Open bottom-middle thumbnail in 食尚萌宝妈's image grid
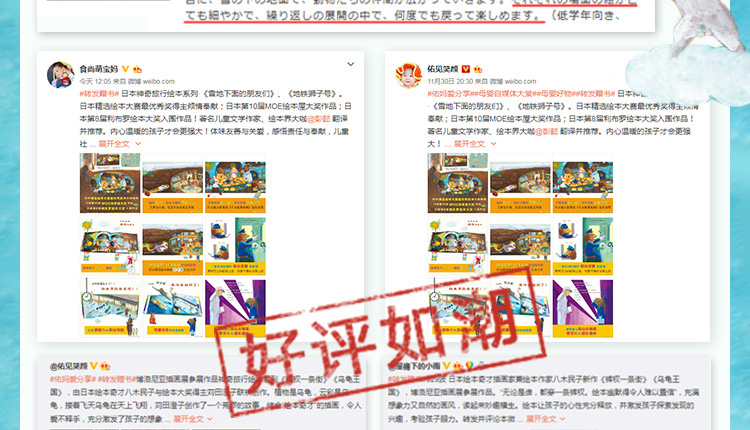Screen dimensions: 750x430 point(173,308)
